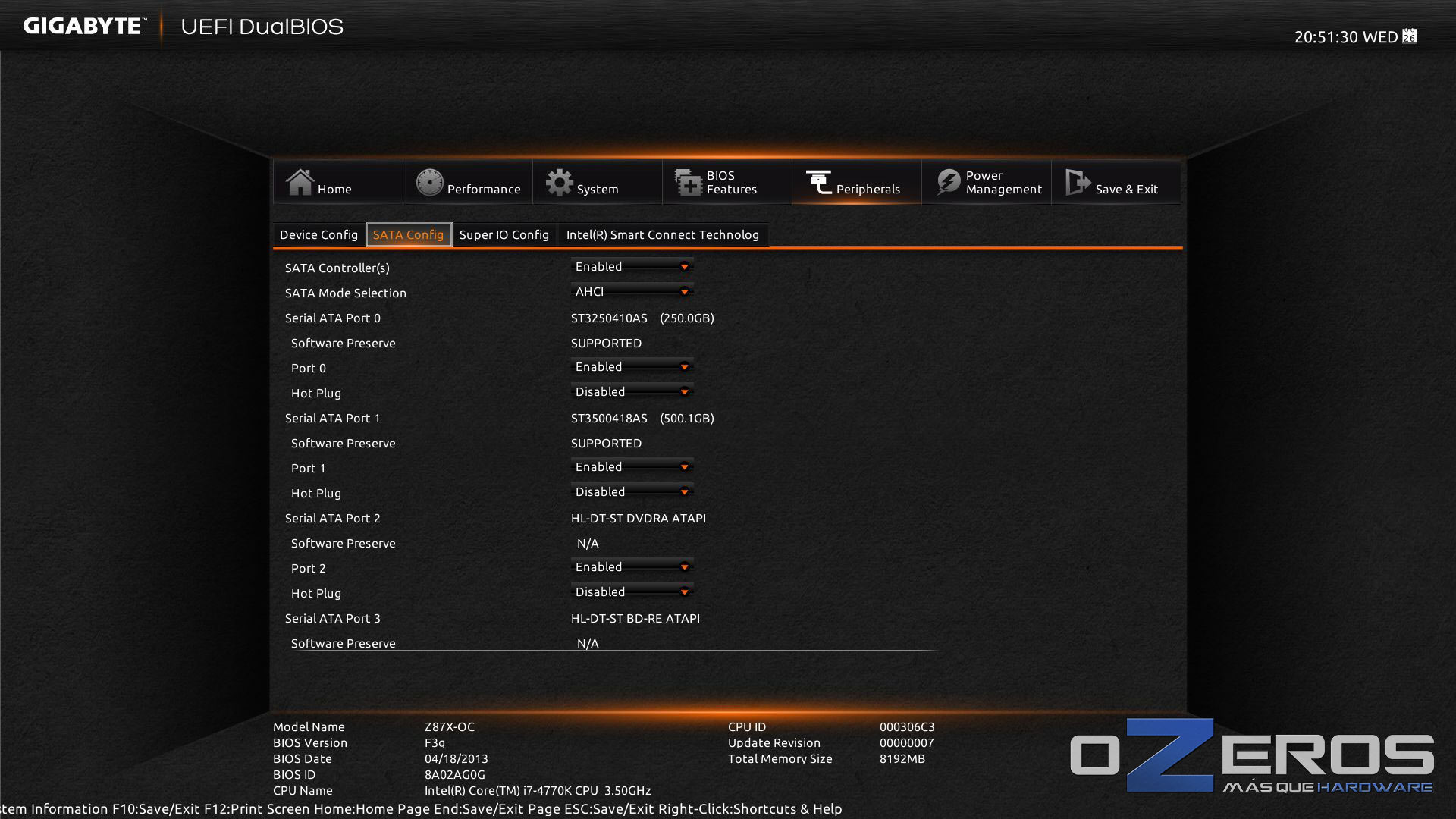Click the Power Management lightning icon
The width and height of the screenshot is (1456, 819).
pos(948,182)
